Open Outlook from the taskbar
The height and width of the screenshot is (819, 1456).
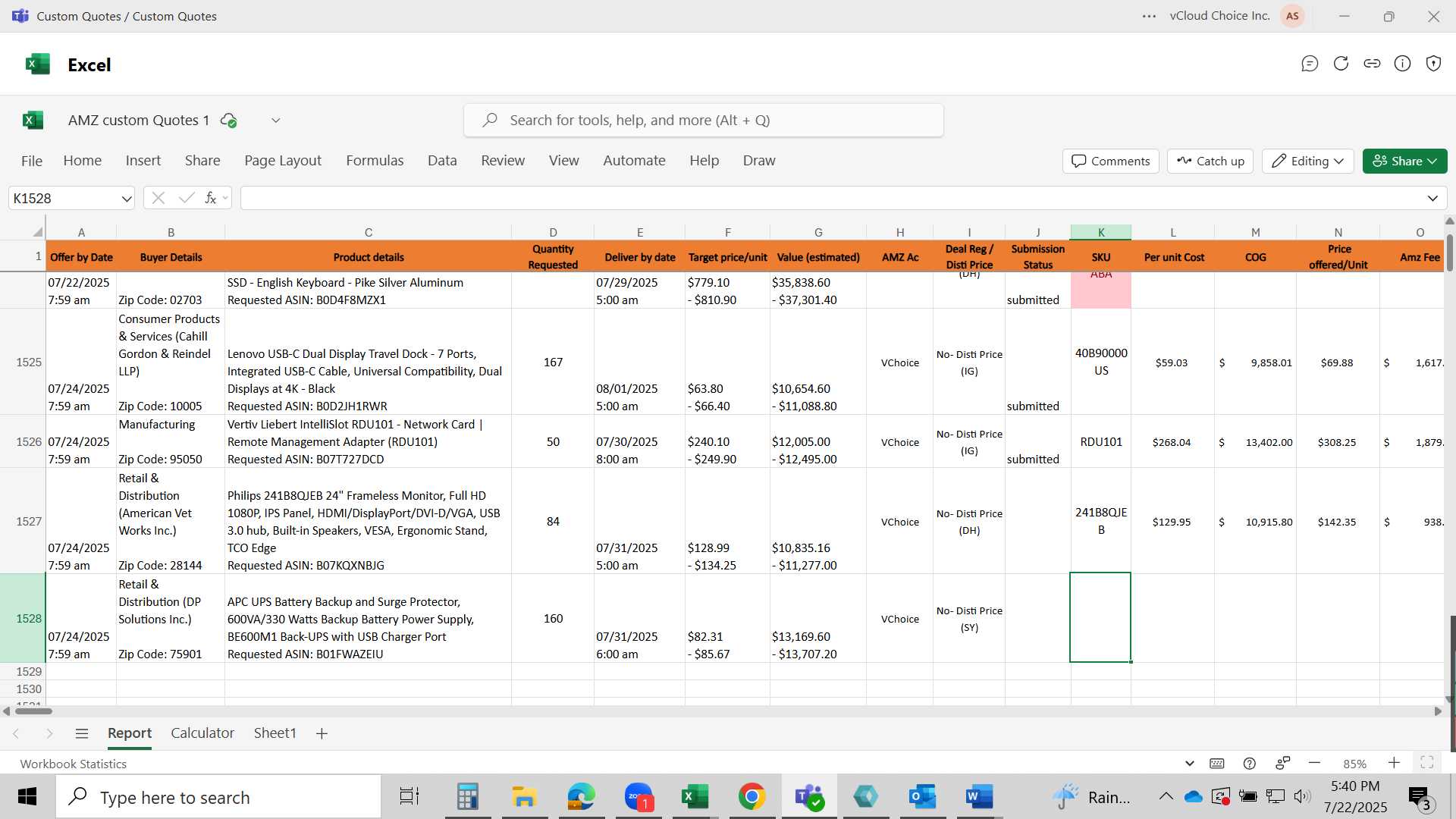click(x=922, y=797)
